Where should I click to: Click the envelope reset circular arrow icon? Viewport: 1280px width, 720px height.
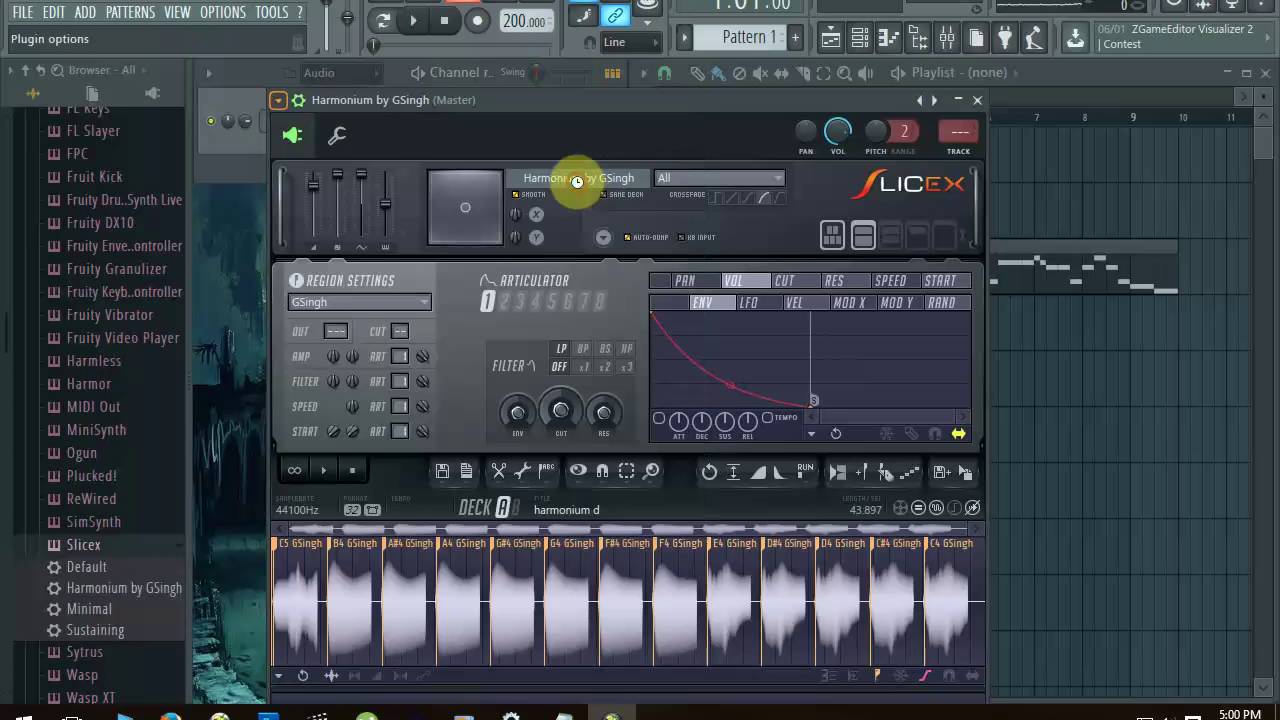[x=836, y=434]
